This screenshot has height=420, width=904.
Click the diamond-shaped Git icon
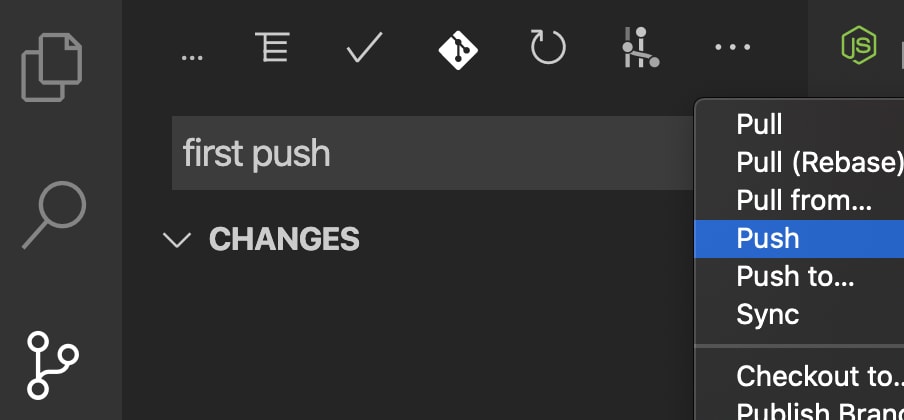458,48
